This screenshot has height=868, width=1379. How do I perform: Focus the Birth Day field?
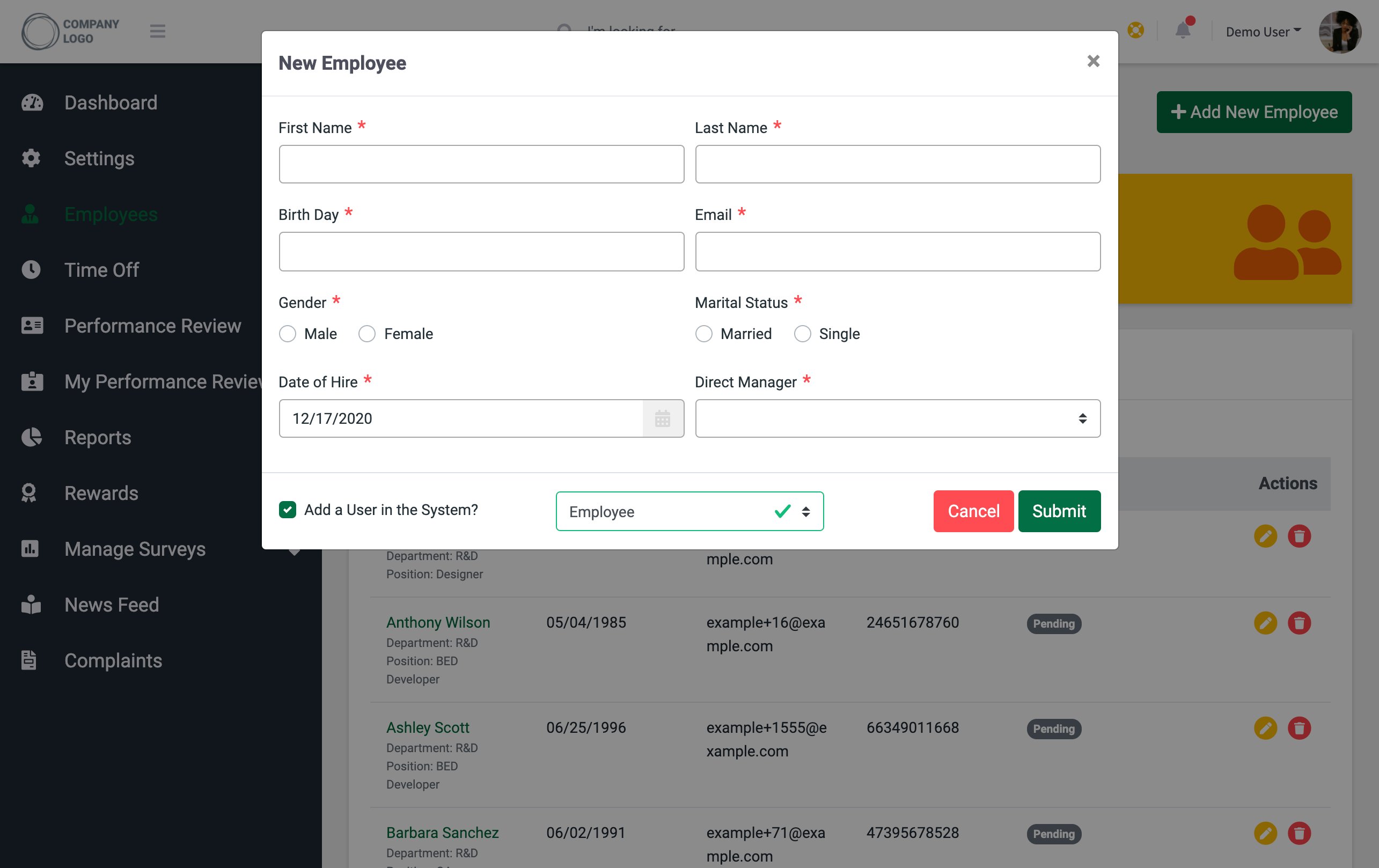[x=481, y=252]
